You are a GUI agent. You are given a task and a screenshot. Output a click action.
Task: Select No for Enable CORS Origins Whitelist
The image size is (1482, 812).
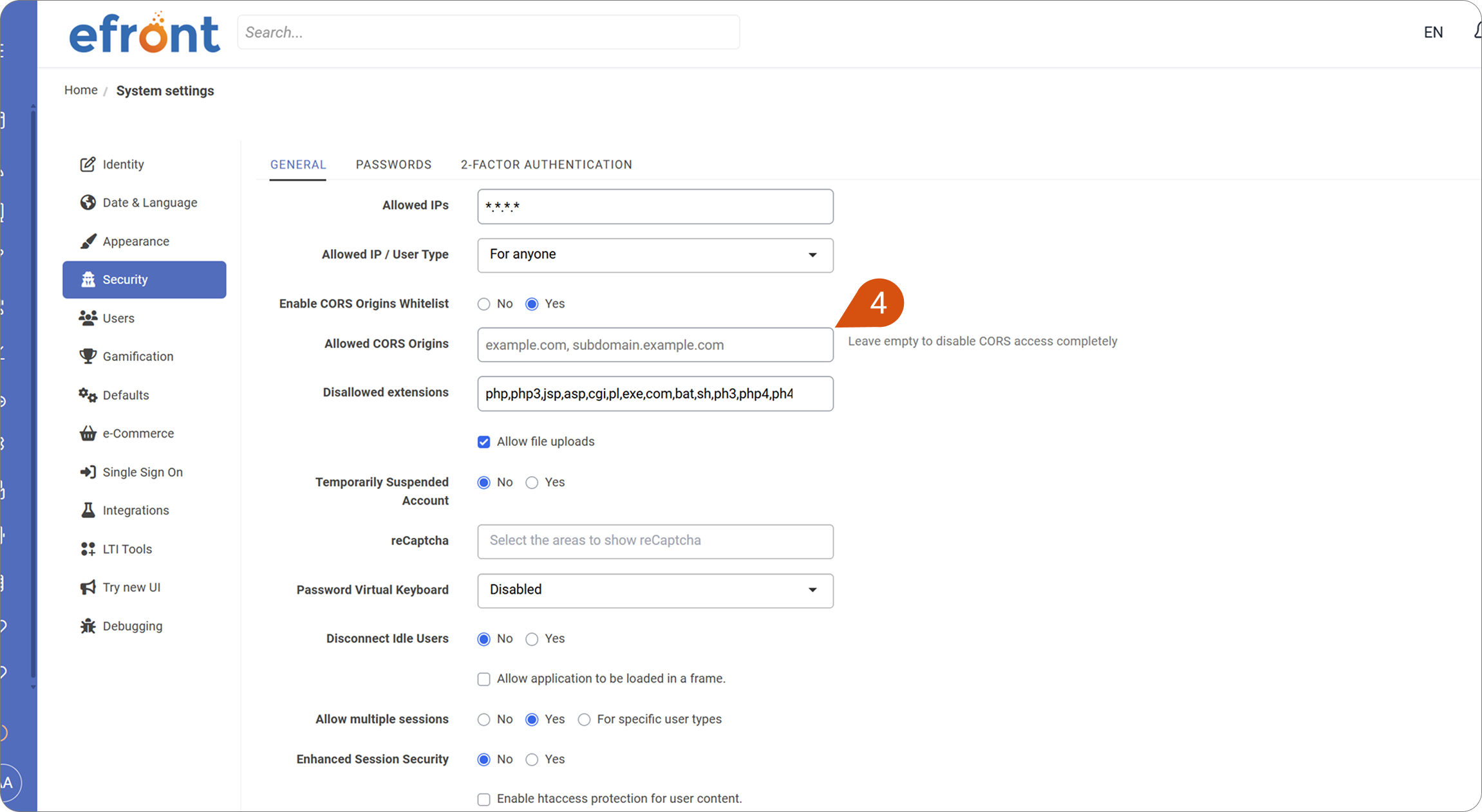483,304
